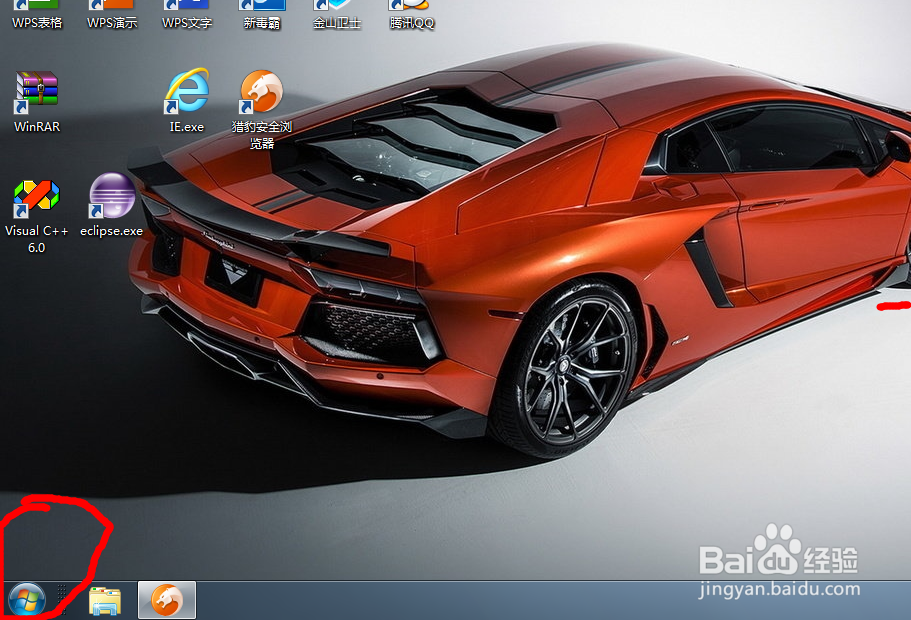Select the eclipse.exe desktop icon
The width and height of the screenshot is (911, 620).
[x=112, y=205]
